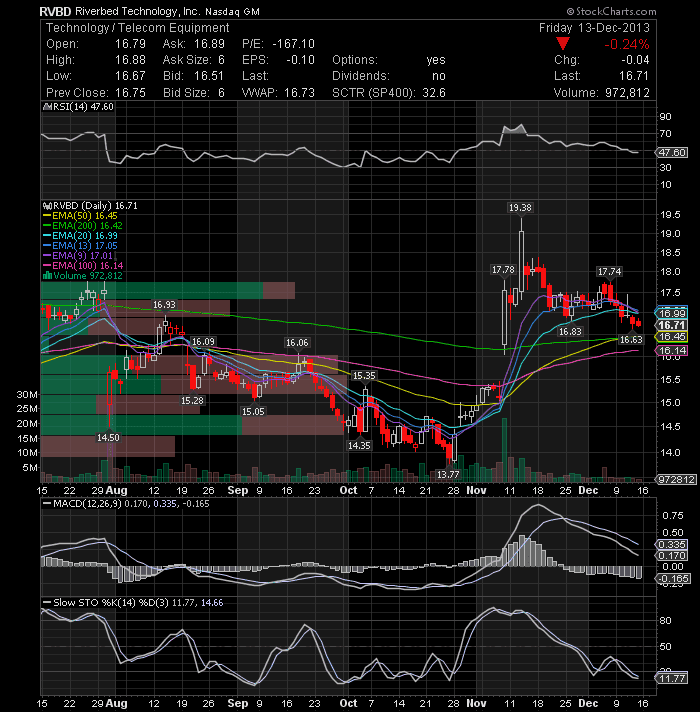
Task: Click the MACD histogram -0.165 axis tag
Action: [673, 578]
